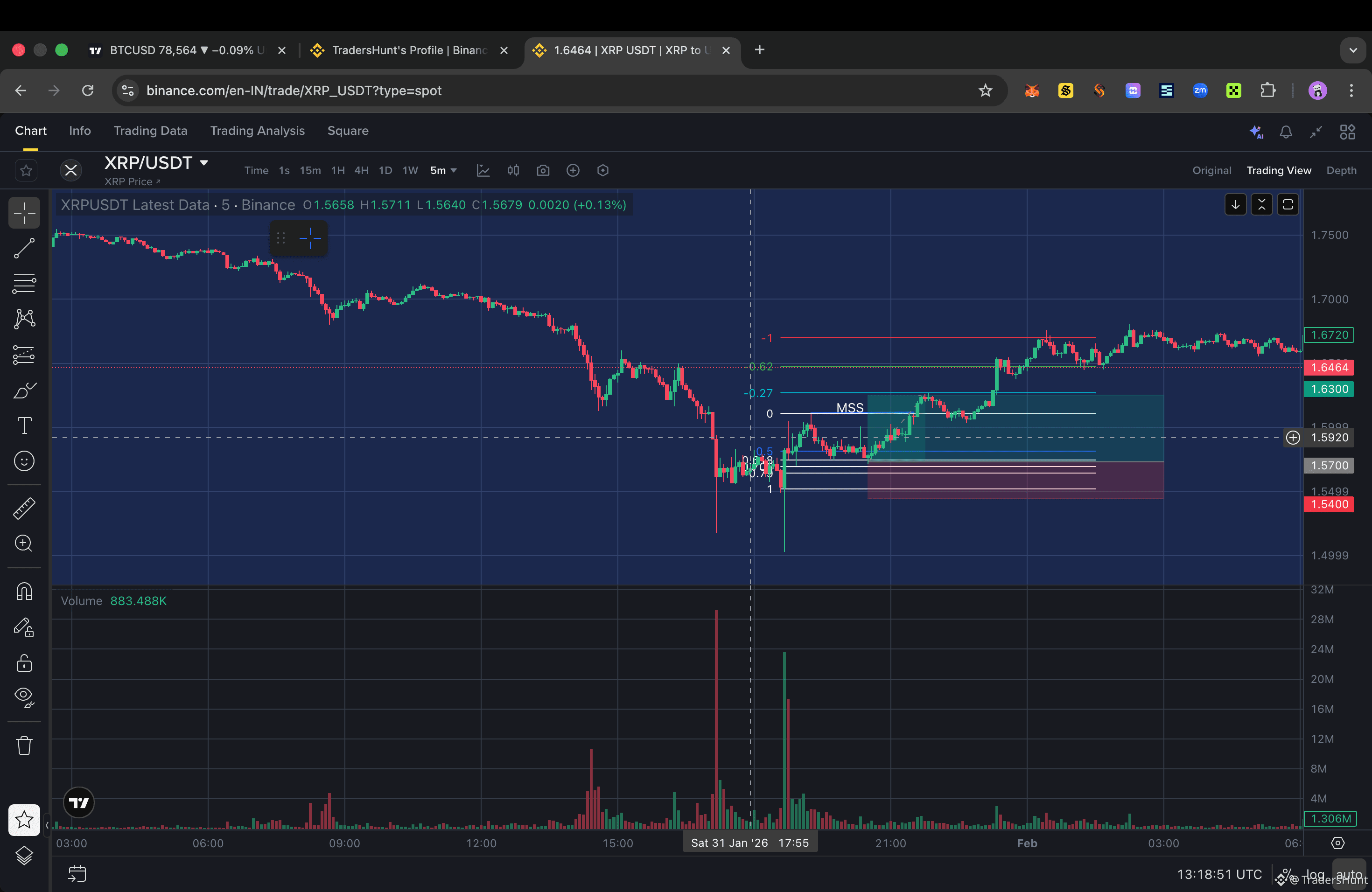
Task: Select the Time chart view
Action: [256, 171]
